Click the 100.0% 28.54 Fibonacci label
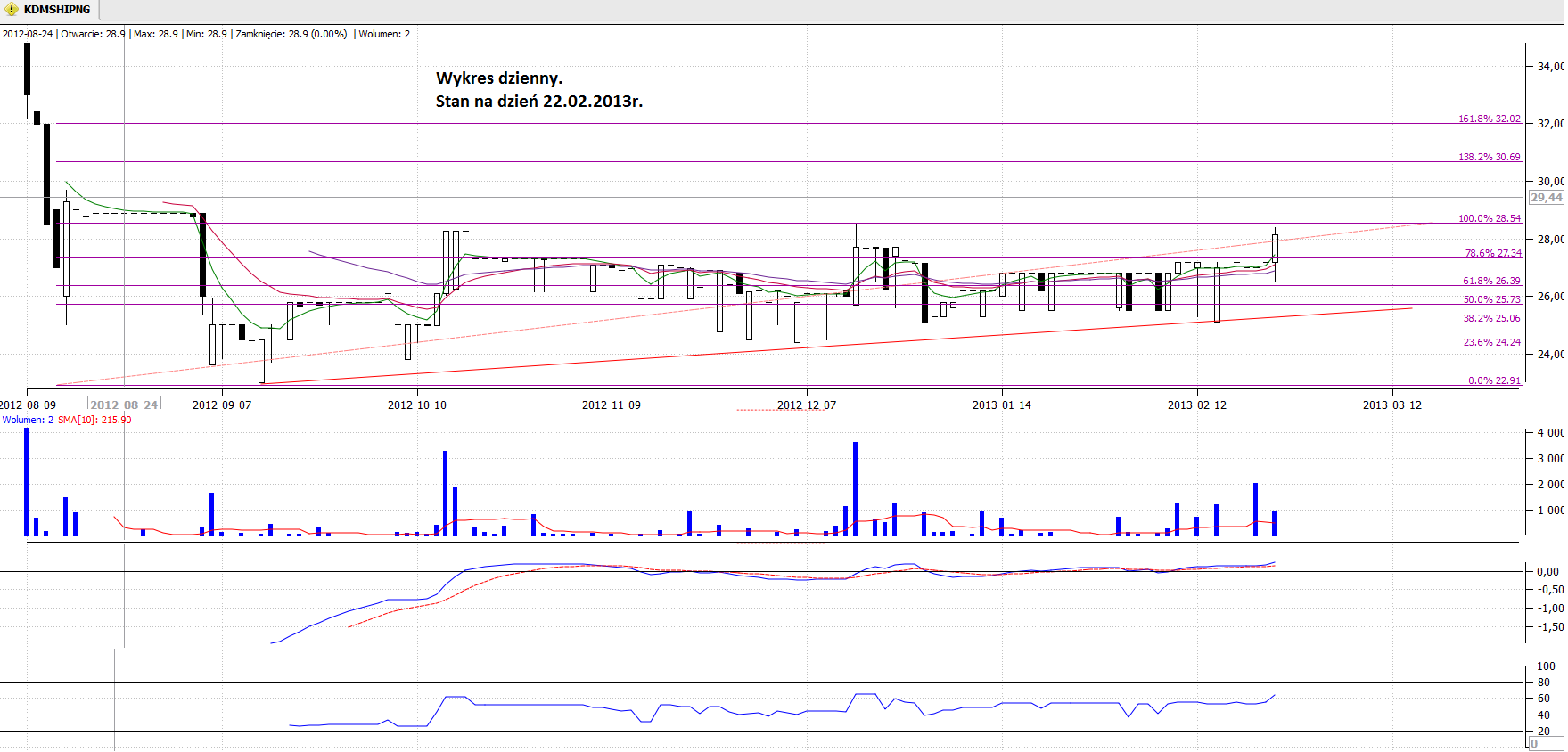Image resolution: width=1568 pixels, height=752 pixels. pyautogui.click(x=1490, y=218)
